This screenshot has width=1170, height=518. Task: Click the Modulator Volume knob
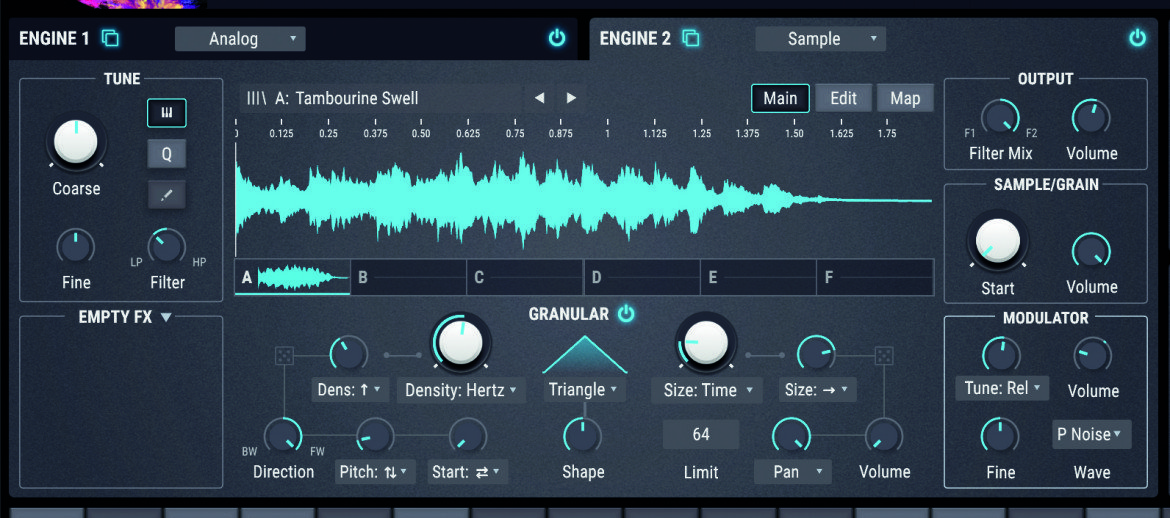coord(1092,356)
